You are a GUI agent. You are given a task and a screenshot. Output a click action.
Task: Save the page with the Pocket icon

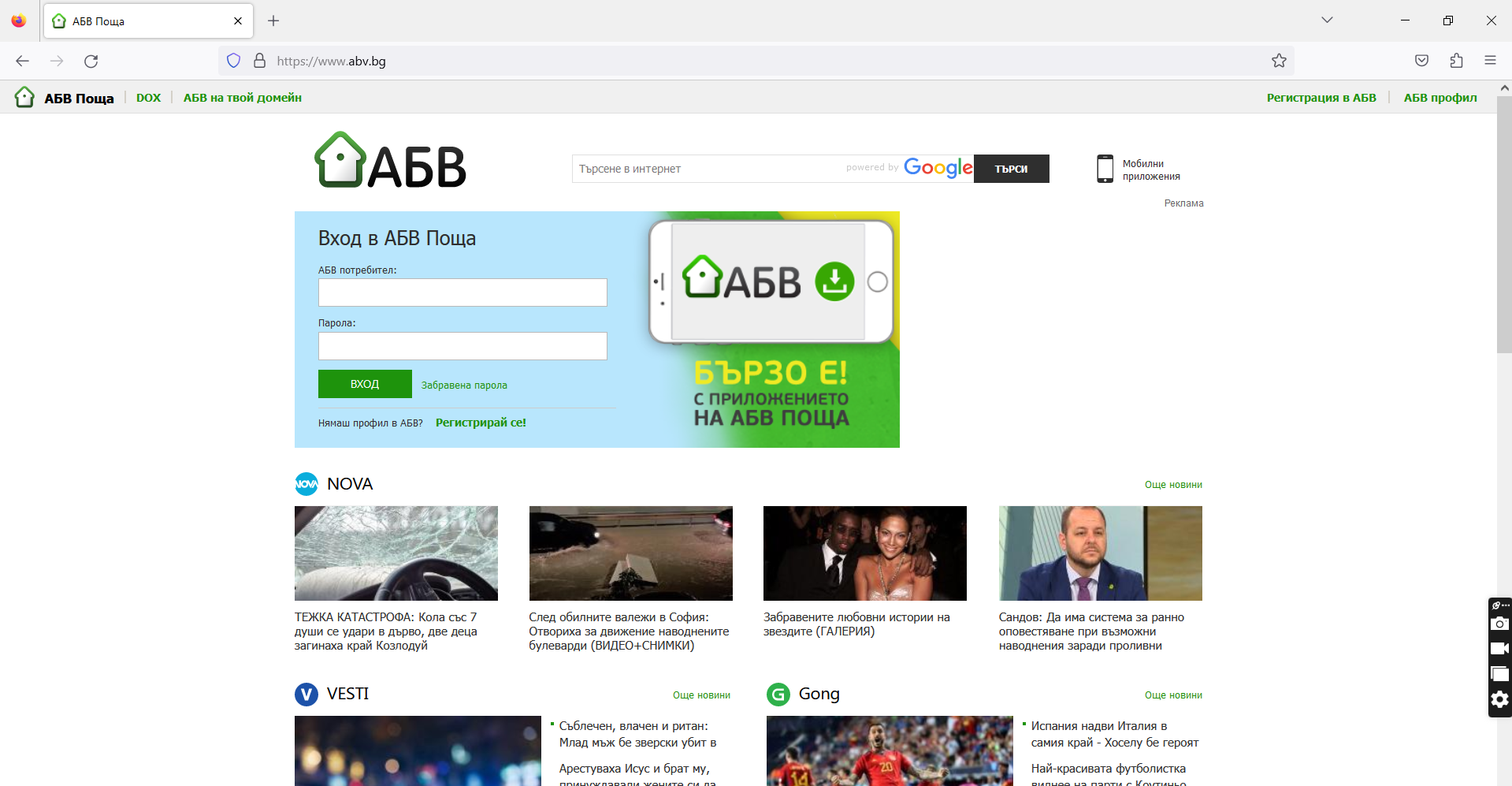click(1421, 61)
